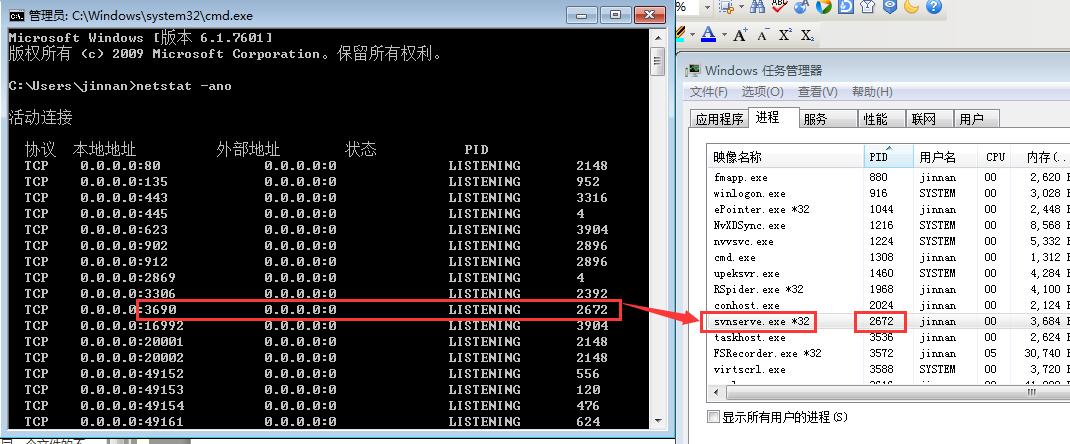Select the virtscrl.exe process row
The image size is (1070, 444).
pyautogui.click(x=888, y=370)
